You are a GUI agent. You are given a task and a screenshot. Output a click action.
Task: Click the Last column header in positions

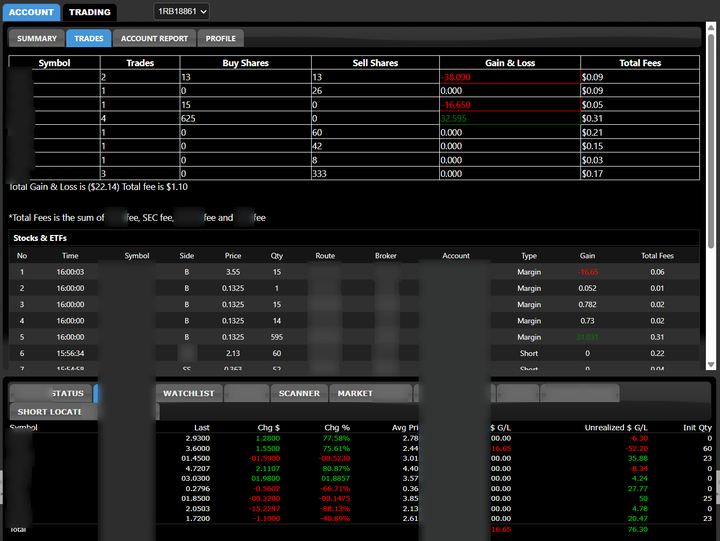pyautogui.click(x=202, y=428)
